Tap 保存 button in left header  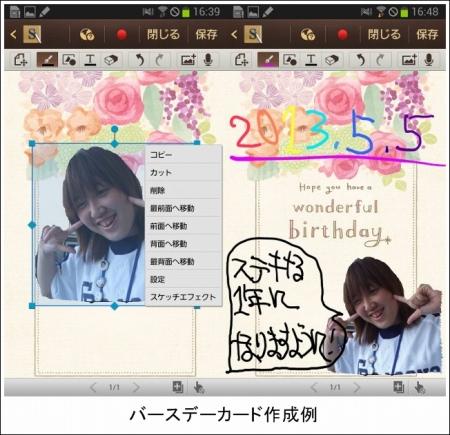(206, 34)
